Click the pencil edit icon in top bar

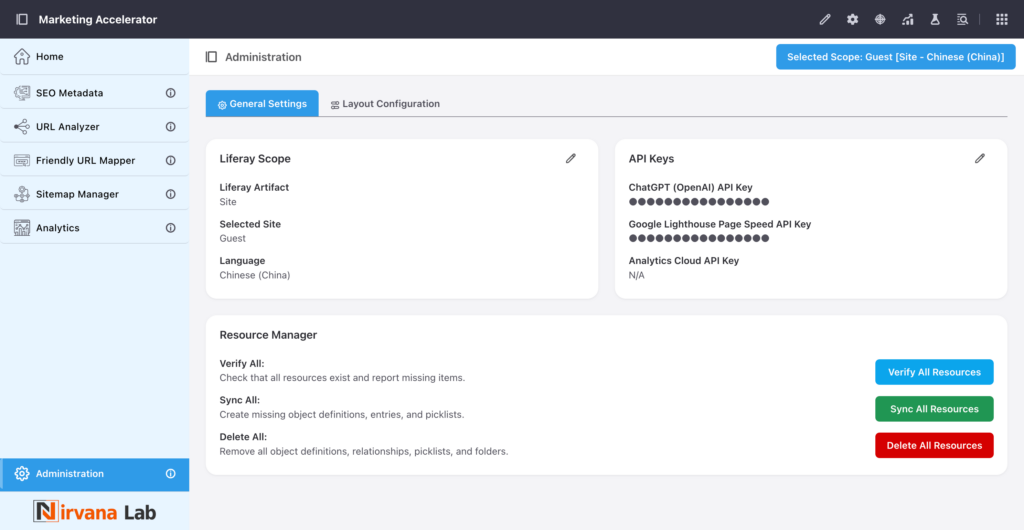pyautogui.click(x=825, y=19)
